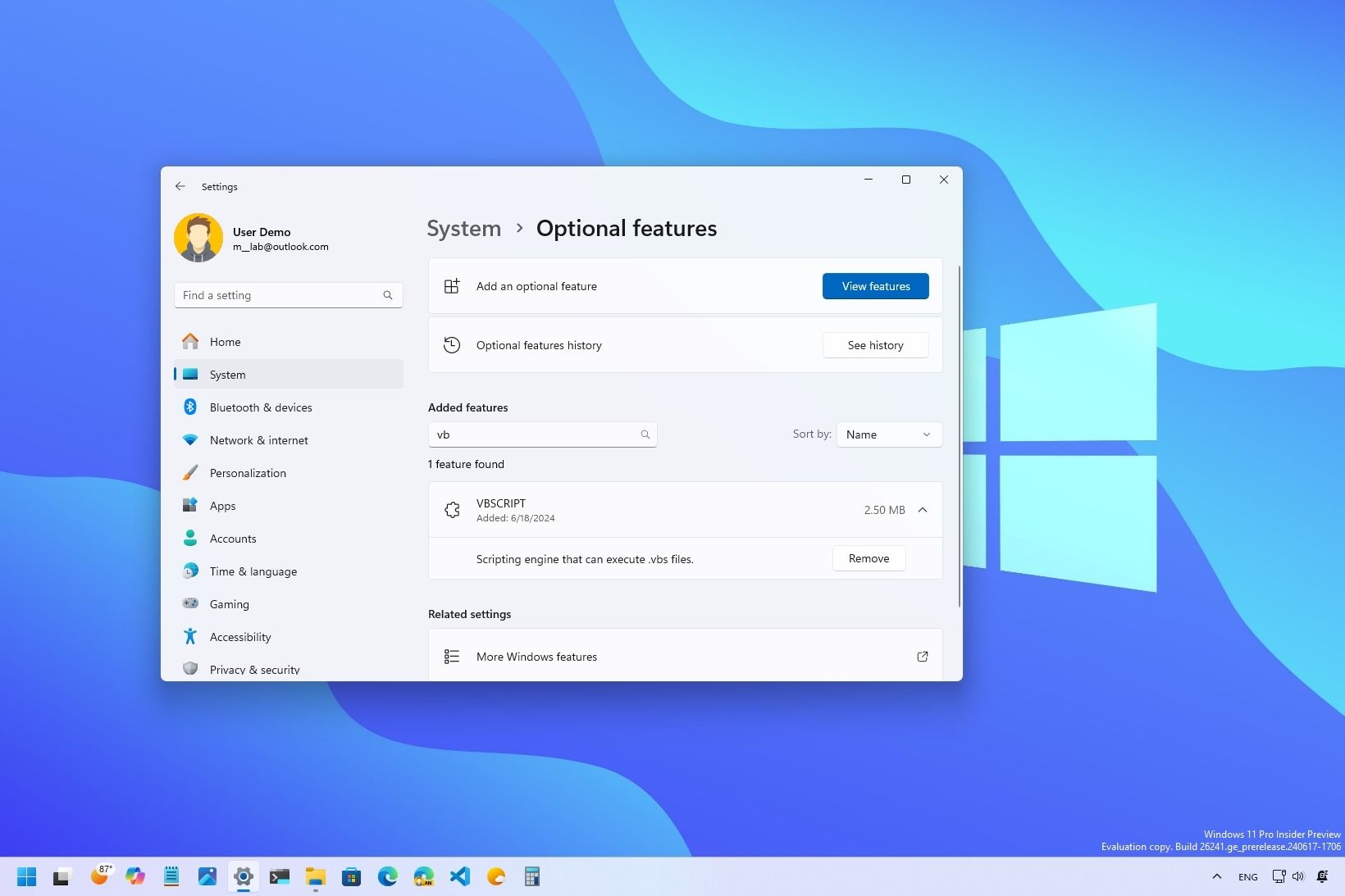The image size is (1345, 896).
Task: Open Privacy & security settings
Action: click(289, 669)
